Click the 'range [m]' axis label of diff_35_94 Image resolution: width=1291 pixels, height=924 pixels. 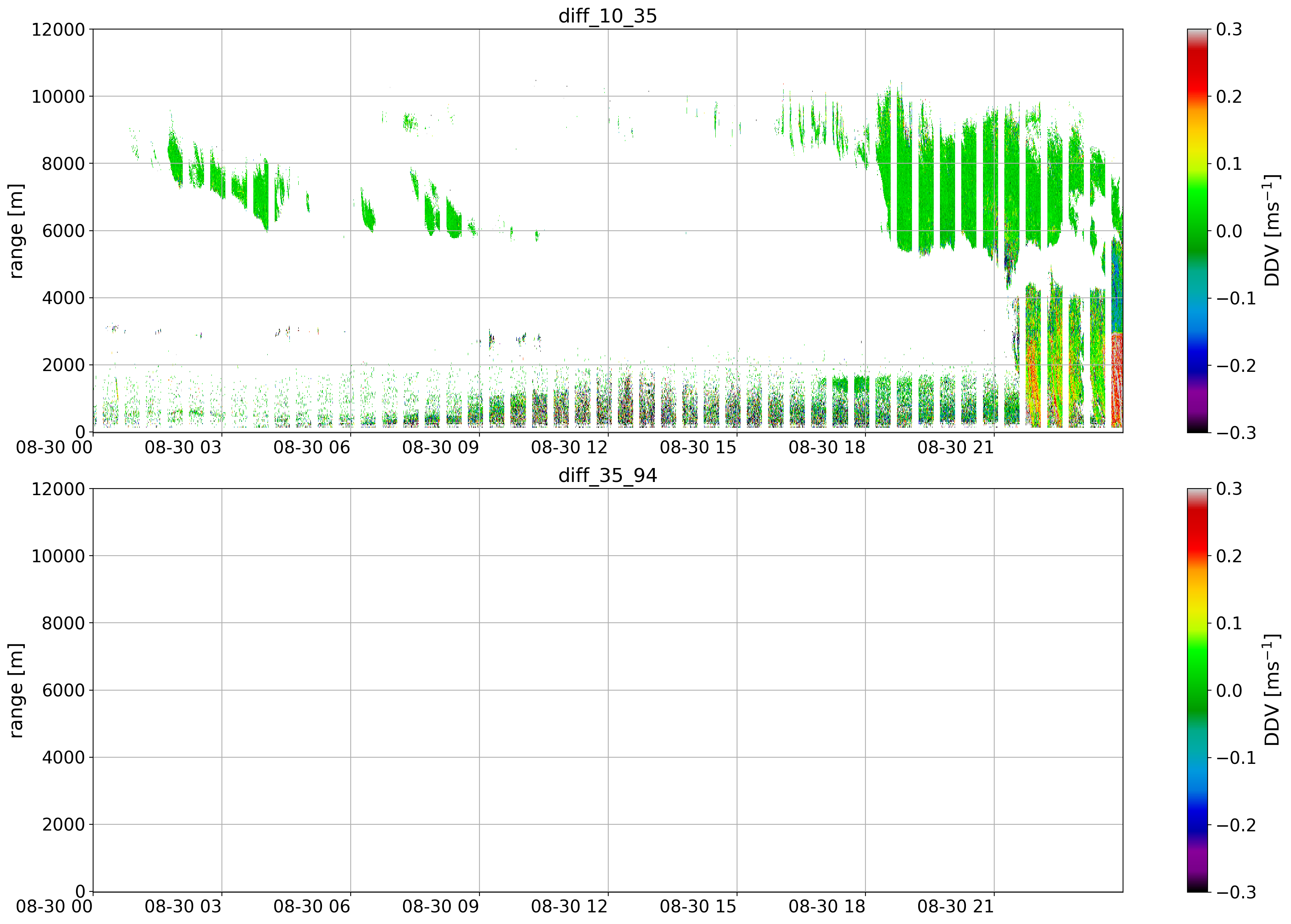coord(17,689)
